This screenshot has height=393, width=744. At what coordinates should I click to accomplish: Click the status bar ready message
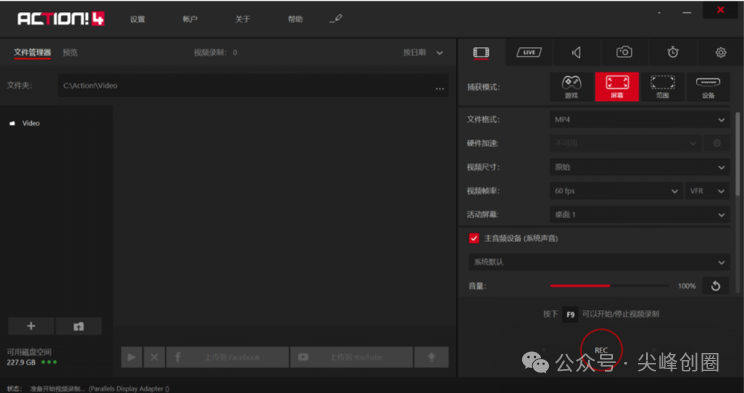coord(99,389)
